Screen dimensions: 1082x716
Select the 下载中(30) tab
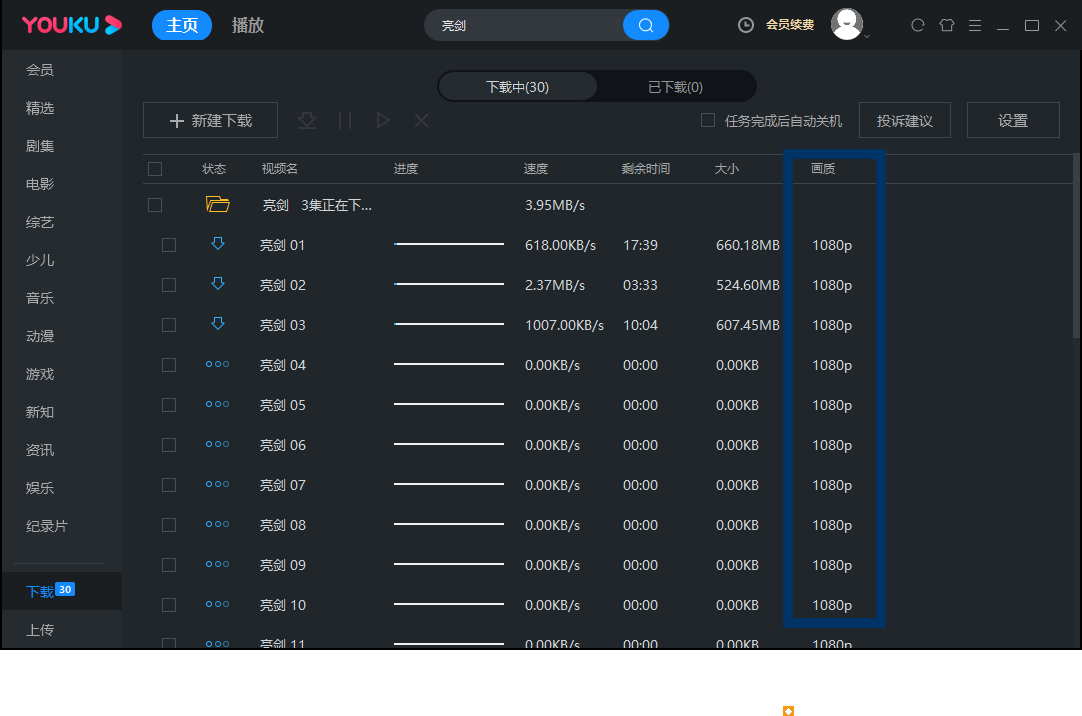tap(518, 87)
